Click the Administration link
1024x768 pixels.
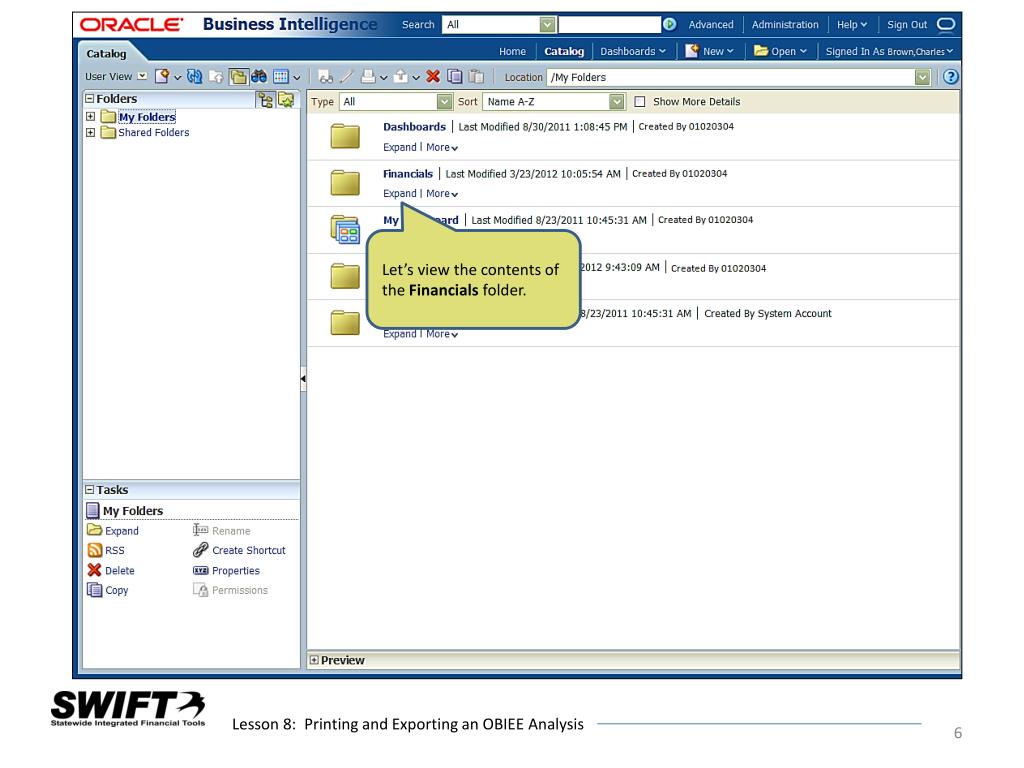click(x=784, y=24)
